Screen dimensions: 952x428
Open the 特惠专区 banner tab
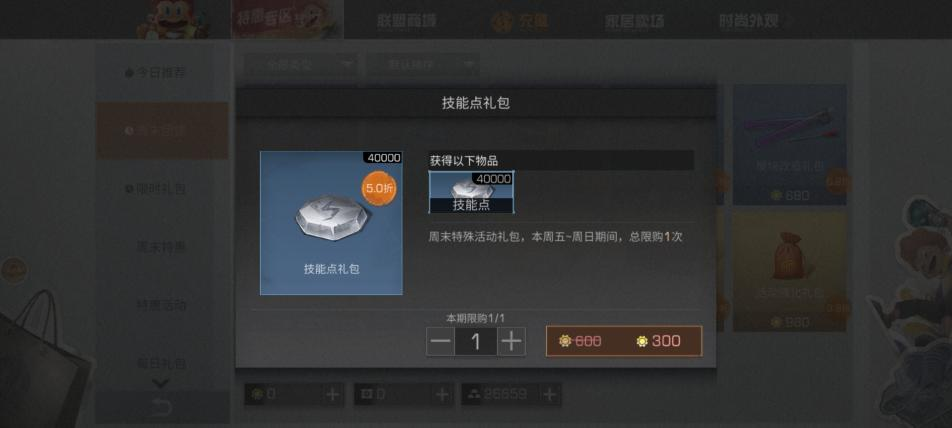[x=288, y=19]
